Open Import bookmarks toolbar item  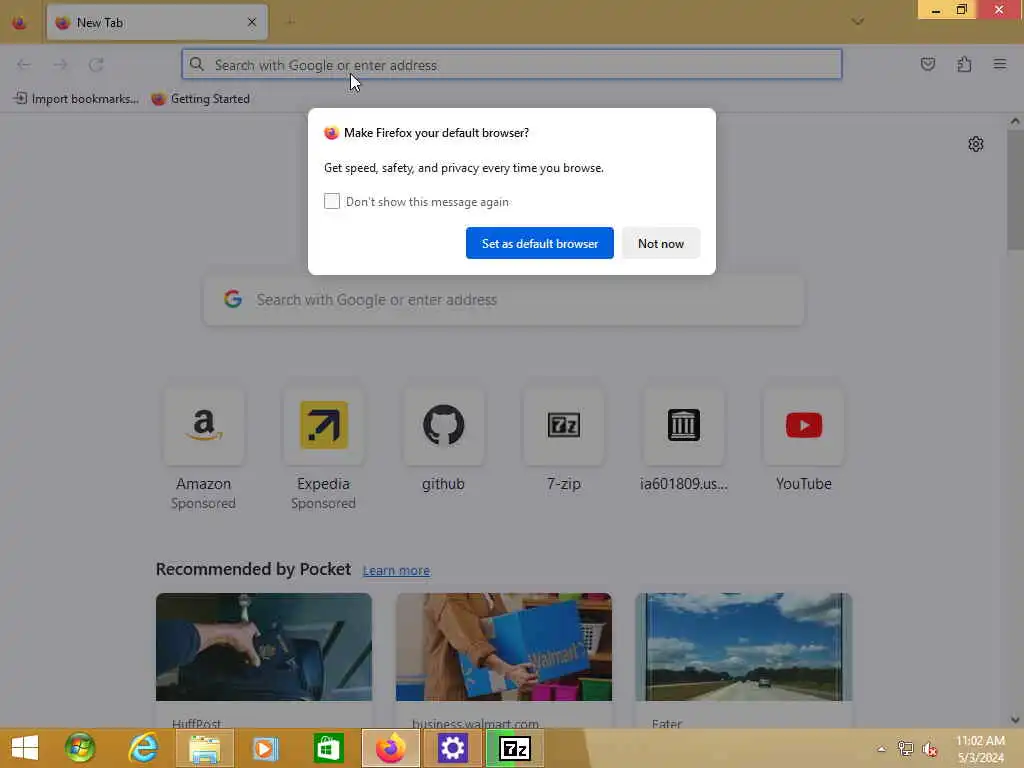point(76,99)
